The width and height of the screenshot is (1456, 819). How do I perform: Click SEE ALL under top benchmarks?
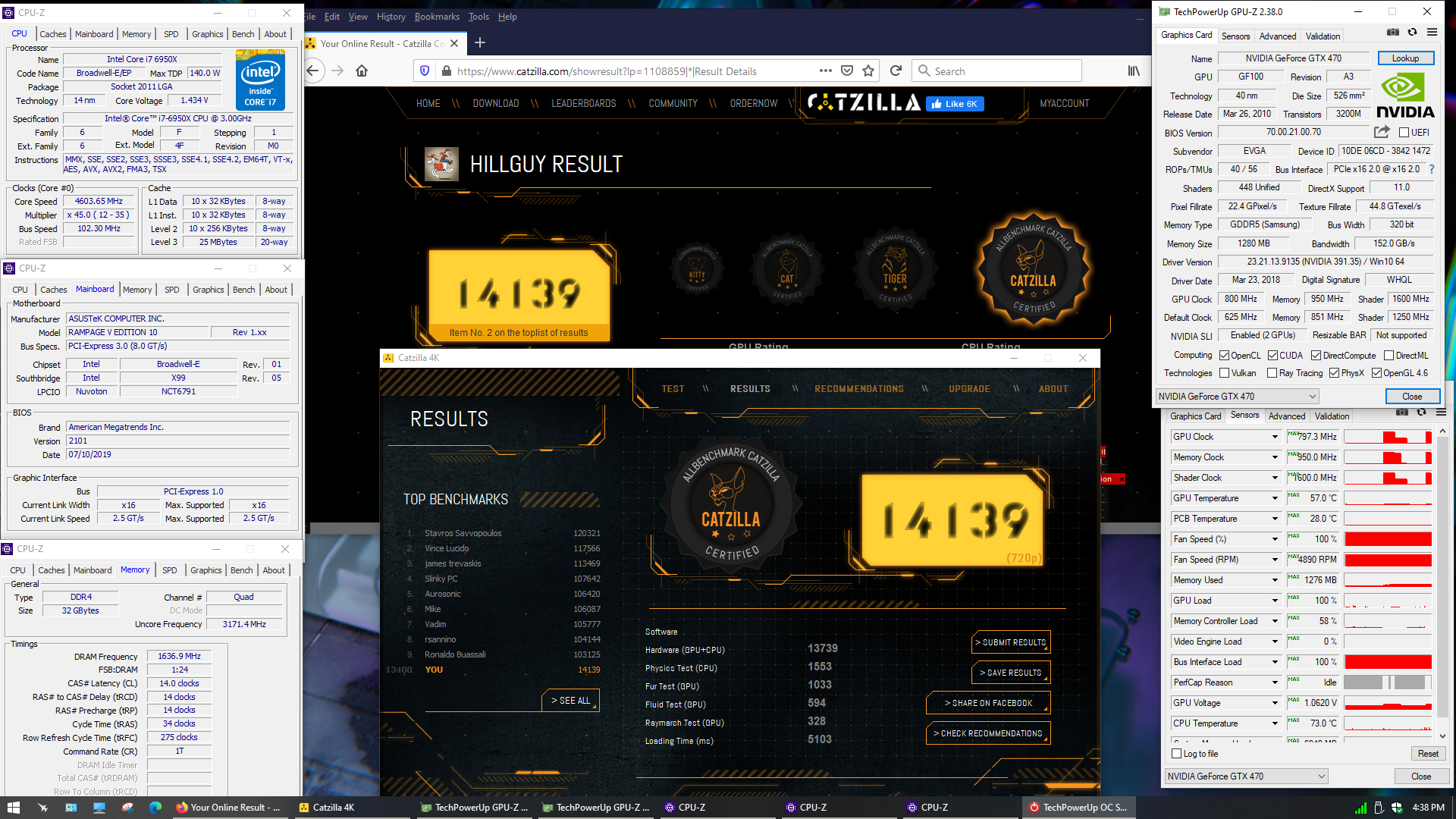(570, 701)
